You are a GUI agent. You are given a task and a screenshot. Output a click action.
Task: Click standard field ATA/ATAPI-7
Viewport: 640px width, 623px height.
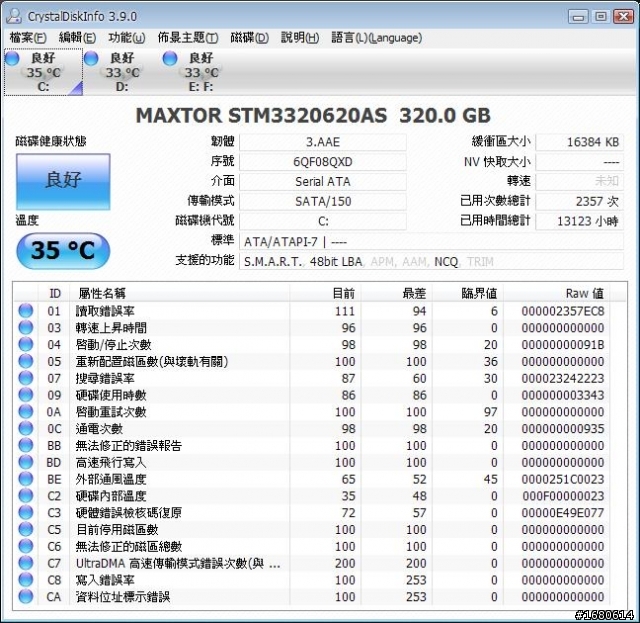point(431,242)
